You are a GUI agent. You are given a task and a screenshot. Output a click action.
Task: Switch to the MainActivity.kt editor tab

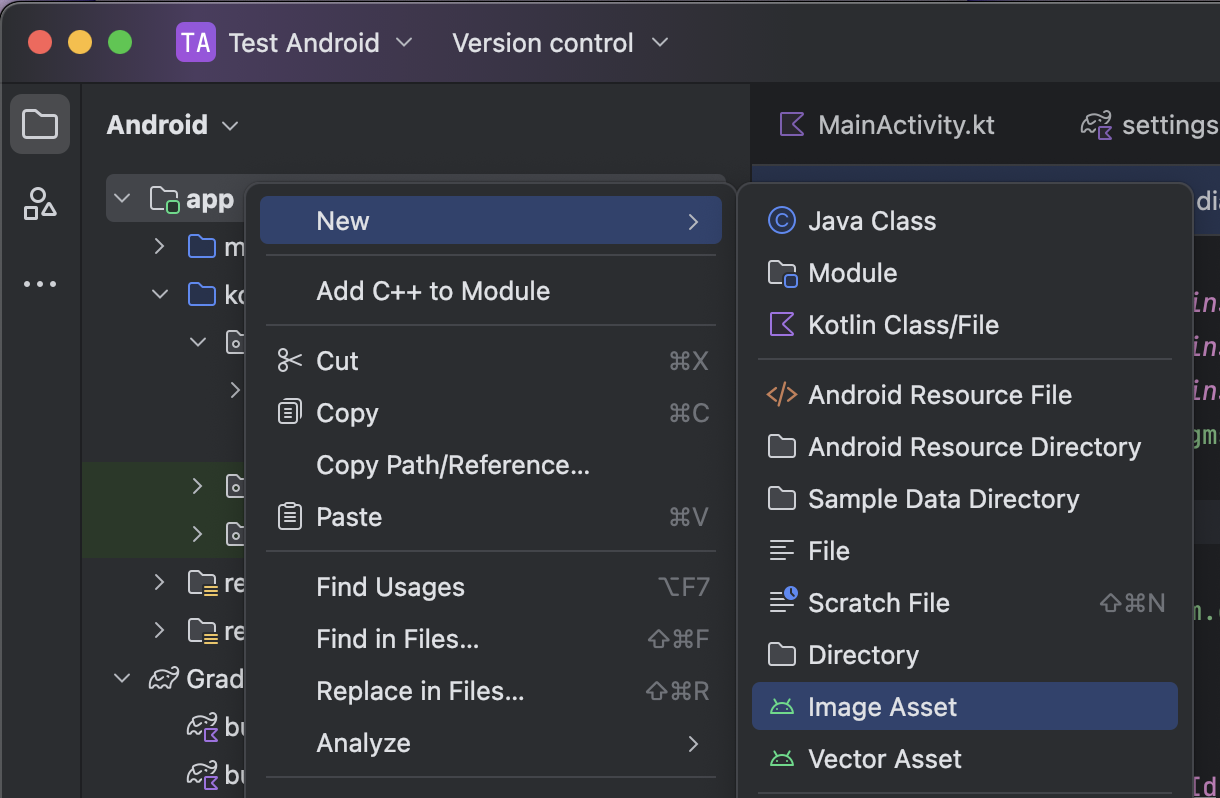click(x=887, y=125)
